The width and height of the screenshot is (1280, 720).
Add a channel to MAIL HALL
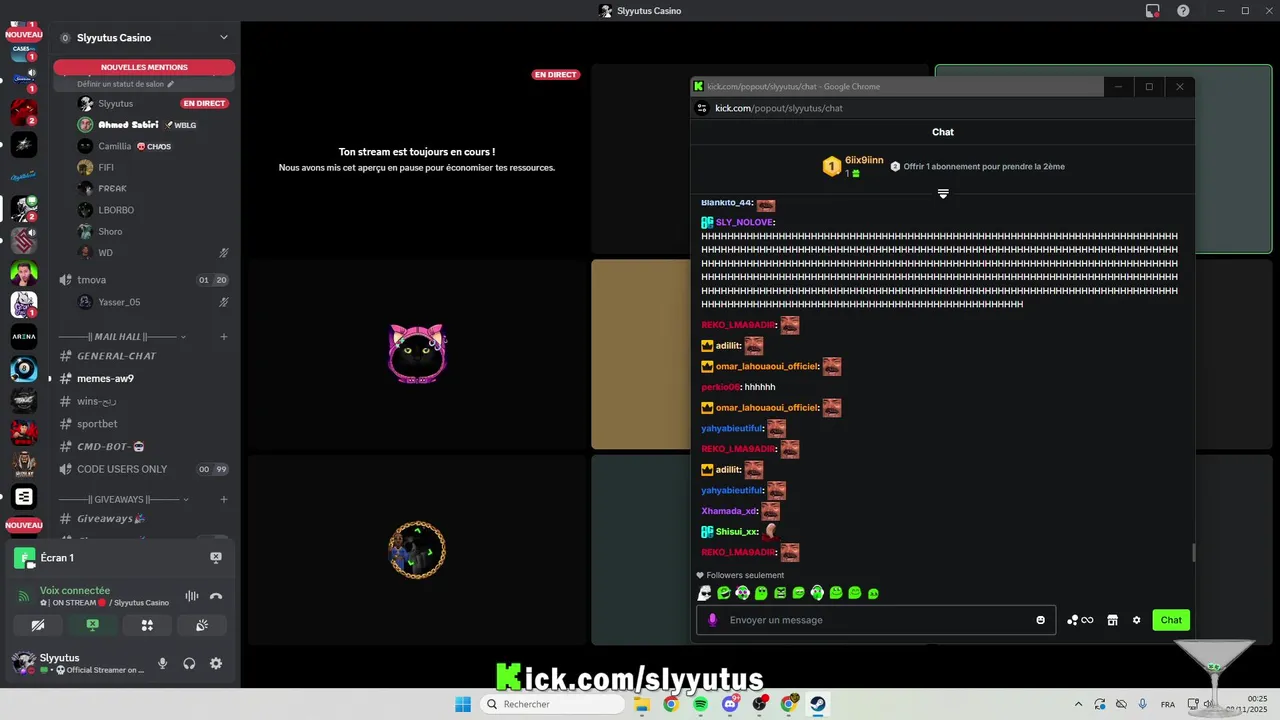click(224, 337)
